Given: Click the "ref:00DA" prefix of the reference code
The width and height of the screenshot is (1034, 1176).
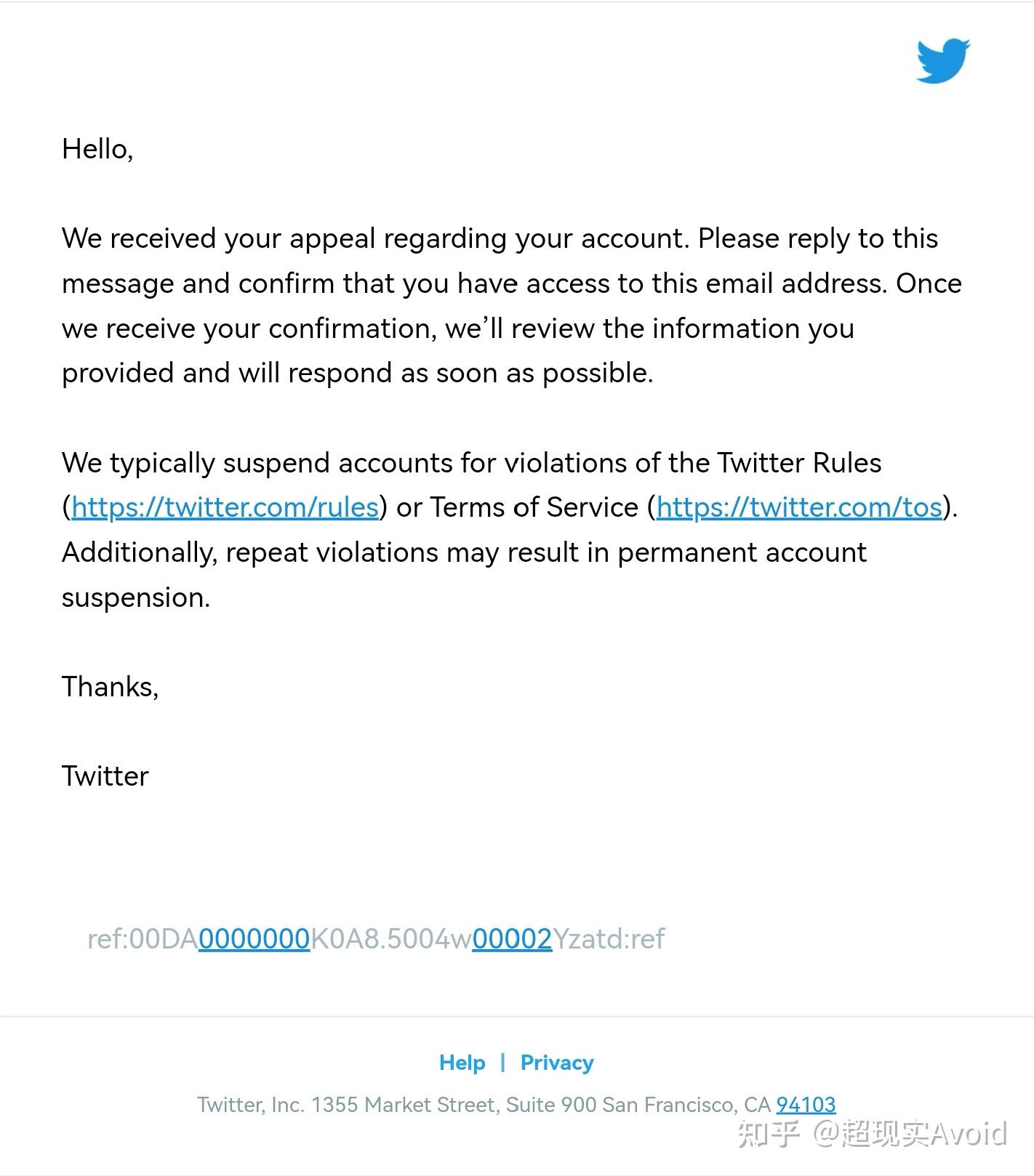Looking at the screenshot, I should coord(143,939).
